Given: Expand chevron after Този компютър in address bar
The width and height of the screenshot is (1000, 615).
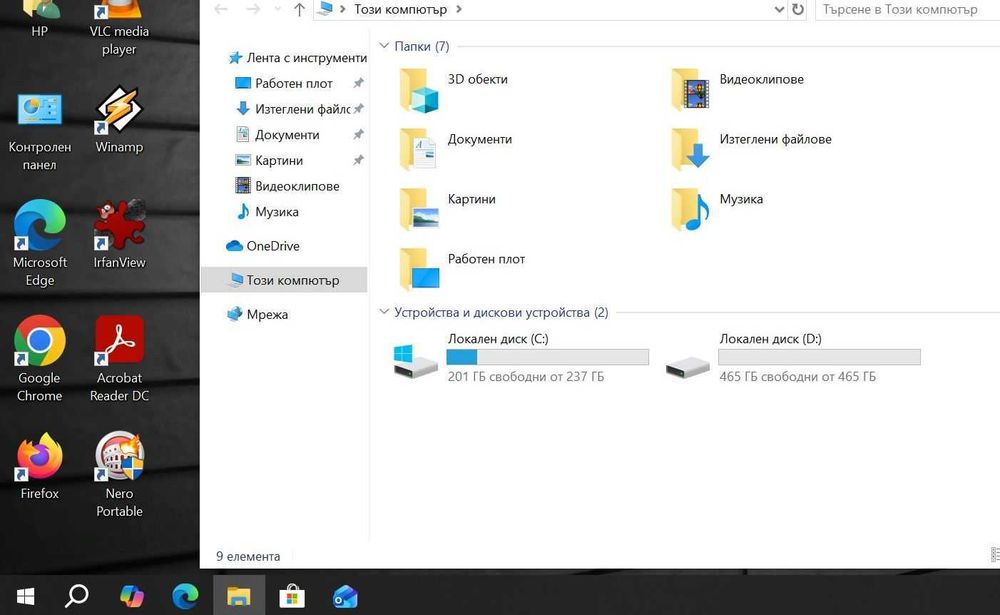Looking at the screenshot, I should point(459,10).
